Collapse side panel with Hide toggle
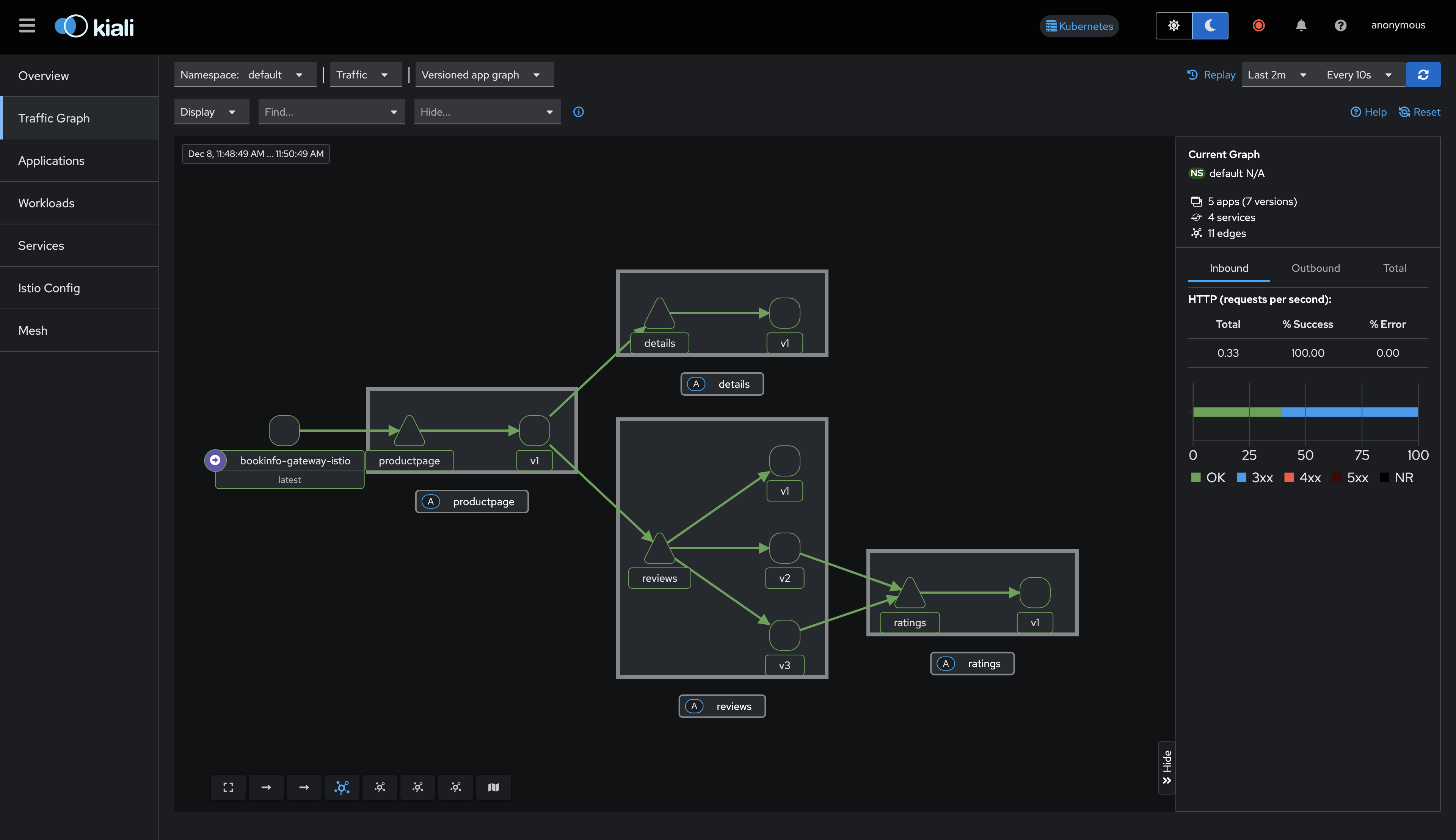 click(1167, 767)
